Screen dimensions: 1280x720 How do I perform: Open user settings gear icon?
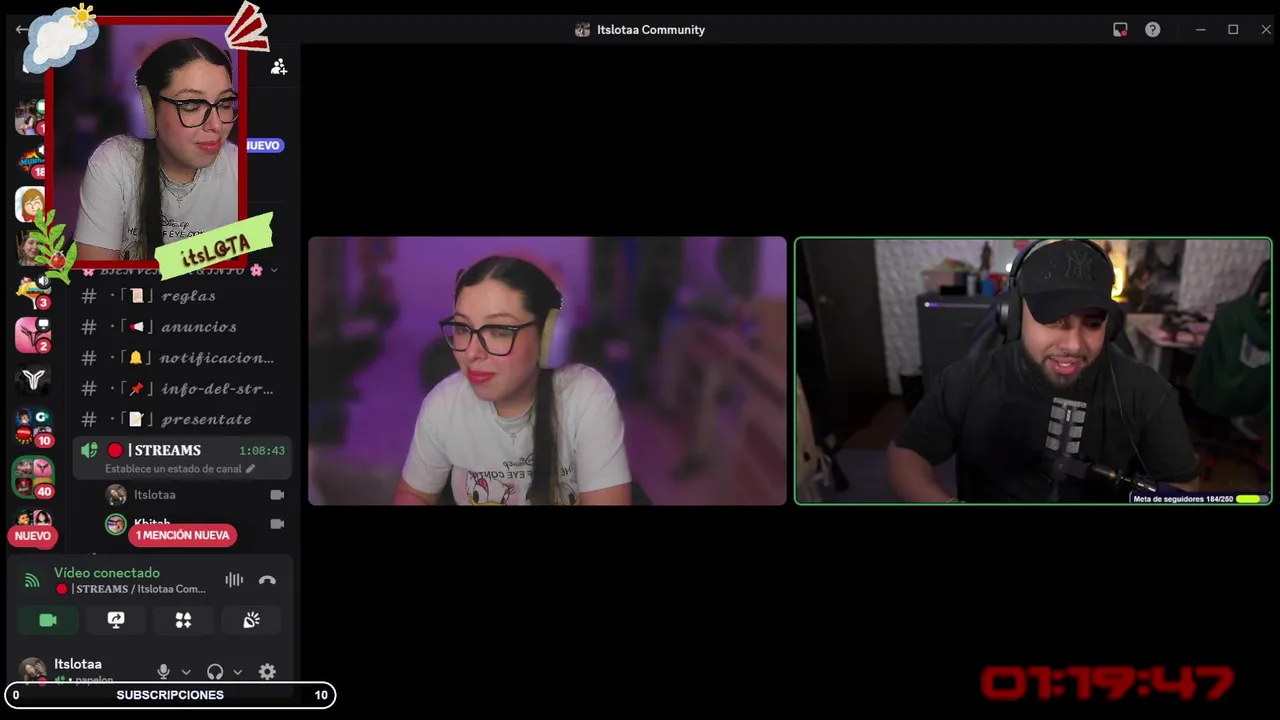click(267, 672)
